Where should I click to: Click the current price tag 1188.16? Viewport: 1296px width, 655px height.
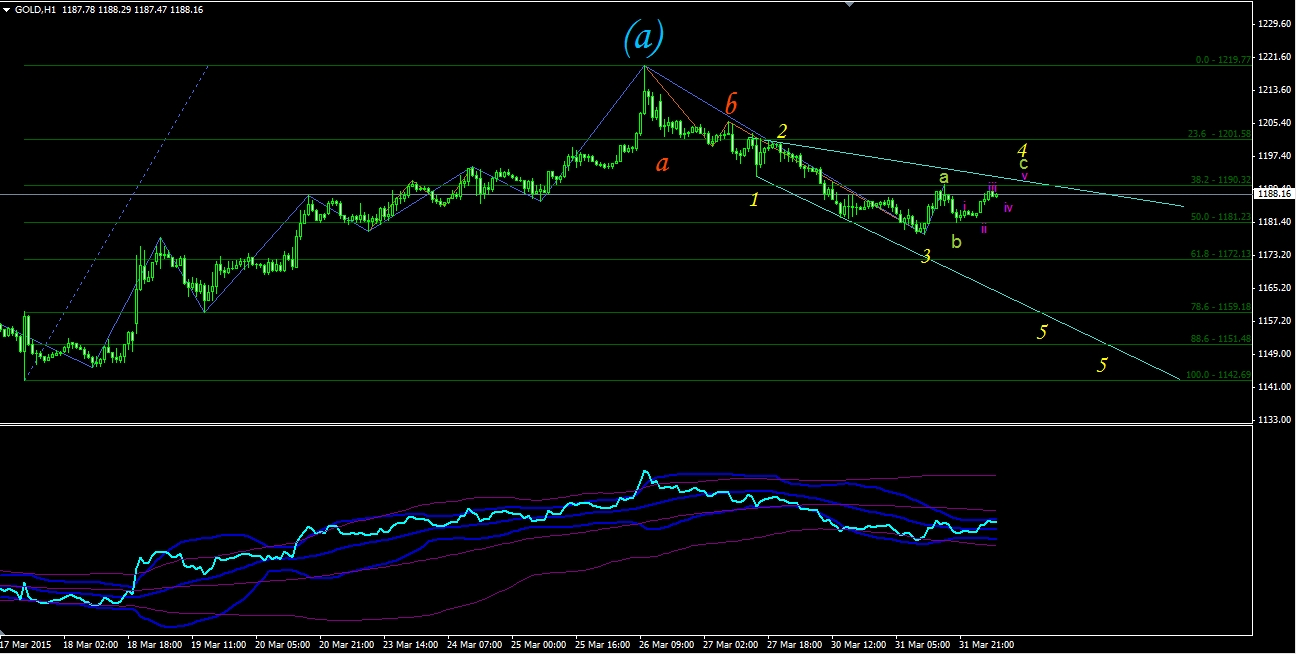tap(1274, 194)
